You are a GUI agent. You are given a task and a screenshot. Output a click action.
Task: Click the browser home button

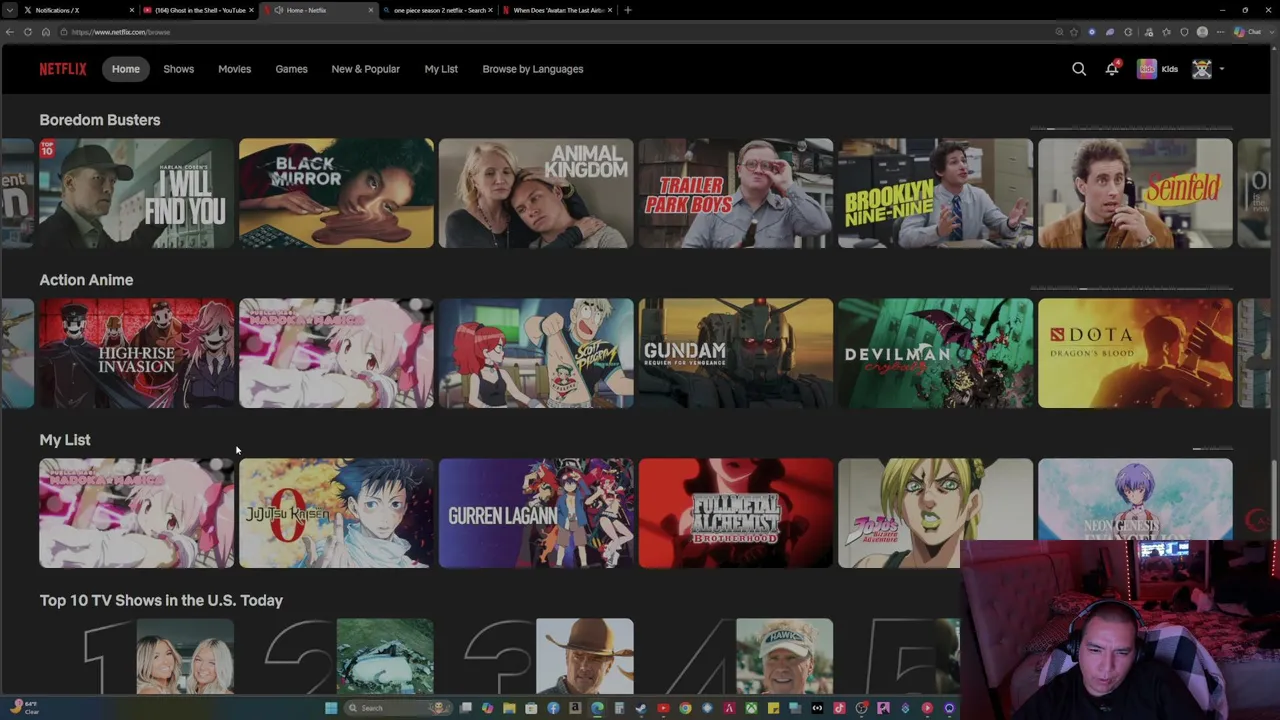45,32
